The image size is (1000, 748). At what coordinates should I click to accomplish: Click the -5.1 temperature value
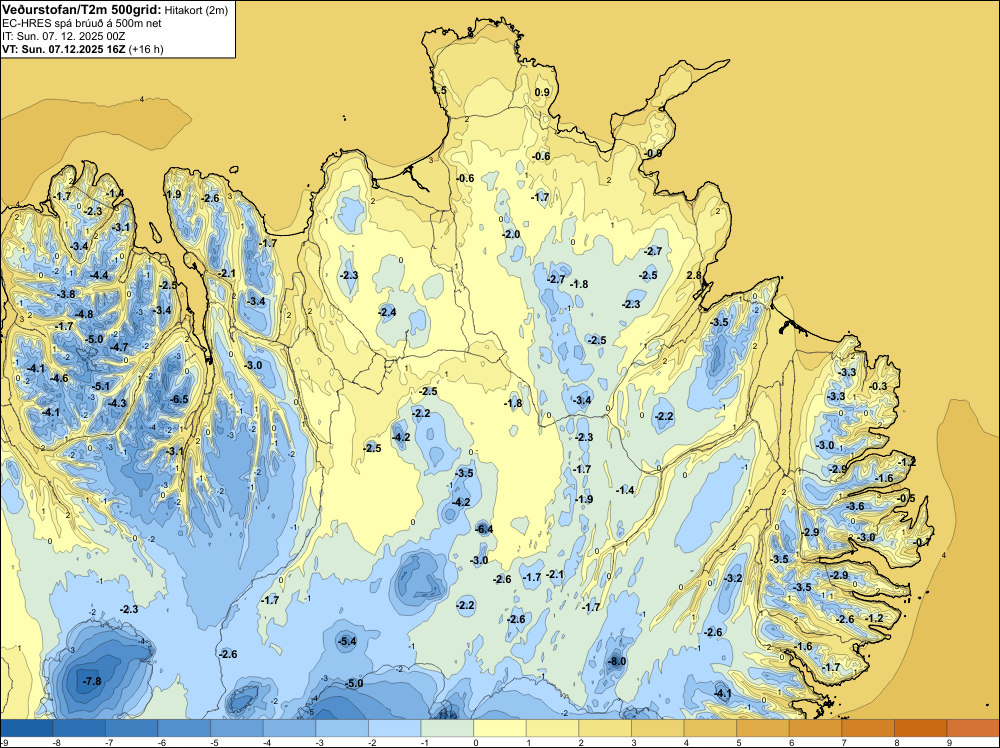point(101,386)
